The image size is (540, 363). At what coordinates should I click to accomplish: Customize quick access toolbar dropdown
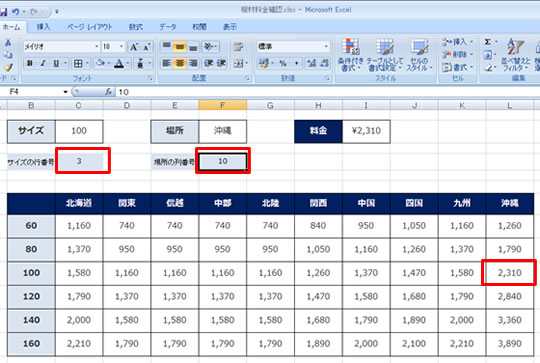click(x=57, y=12)
